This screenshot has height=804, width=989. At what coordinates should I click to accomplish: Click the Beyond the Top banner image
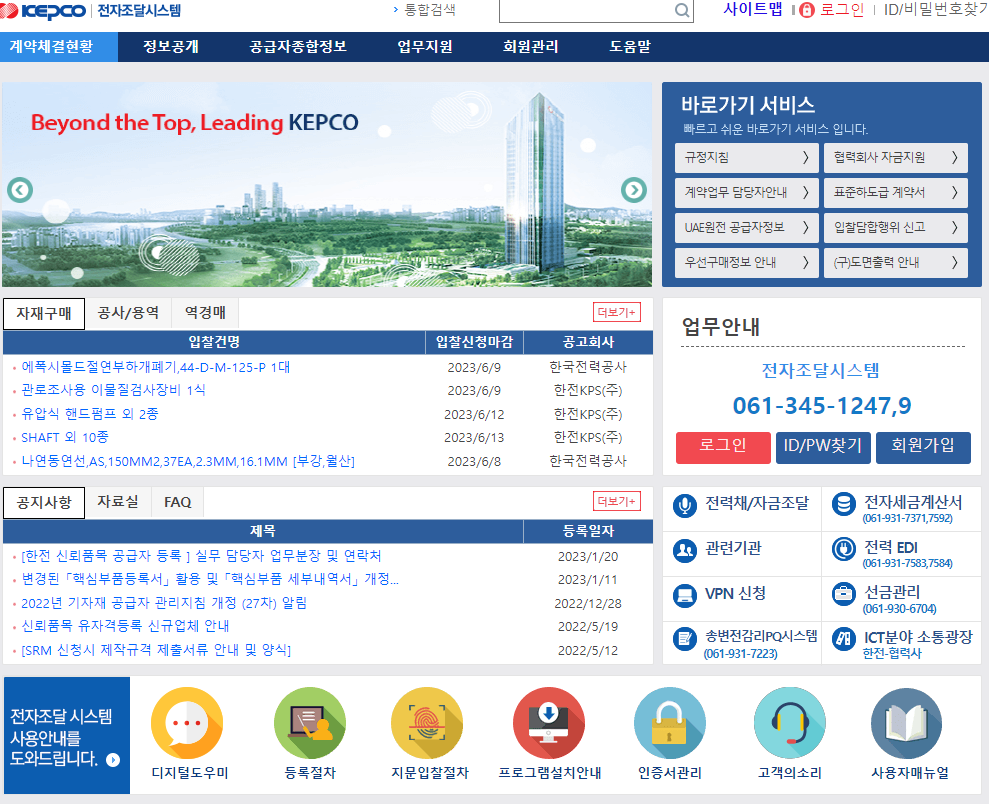[x=327, y=184]
